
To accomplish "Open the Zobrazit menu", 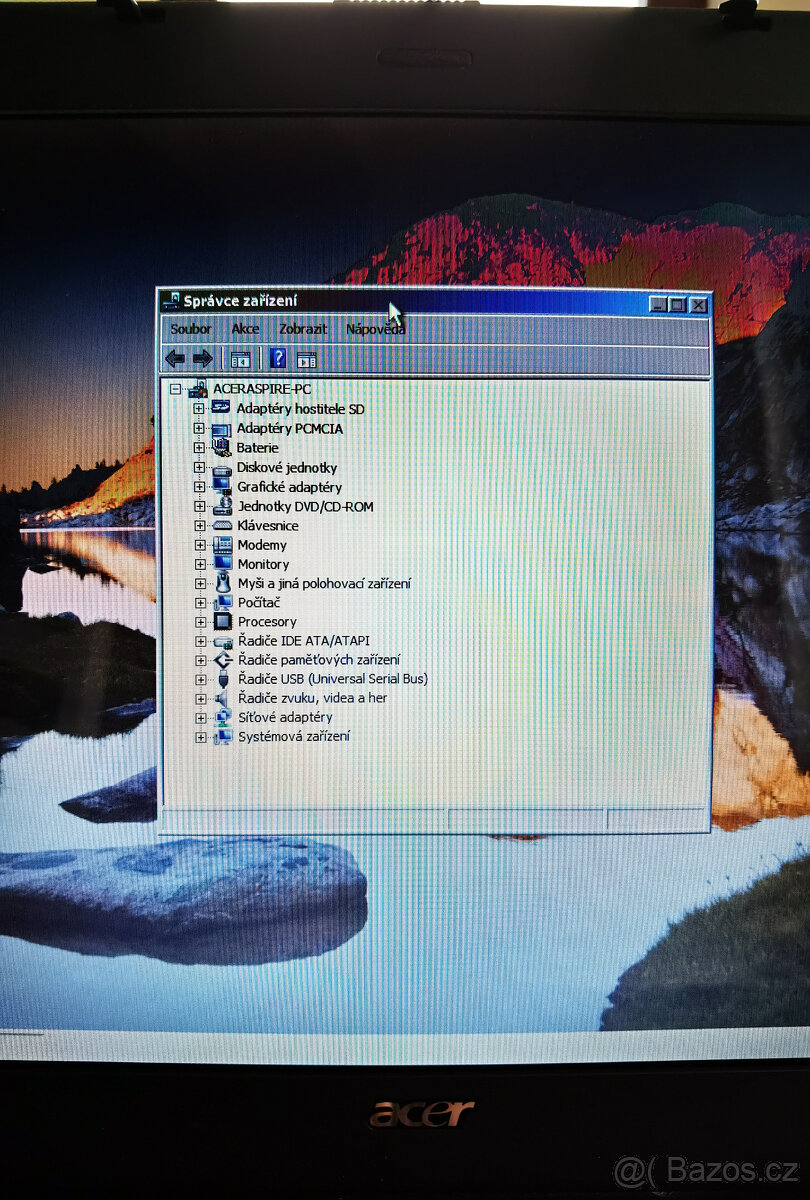I will click(302, 329).
